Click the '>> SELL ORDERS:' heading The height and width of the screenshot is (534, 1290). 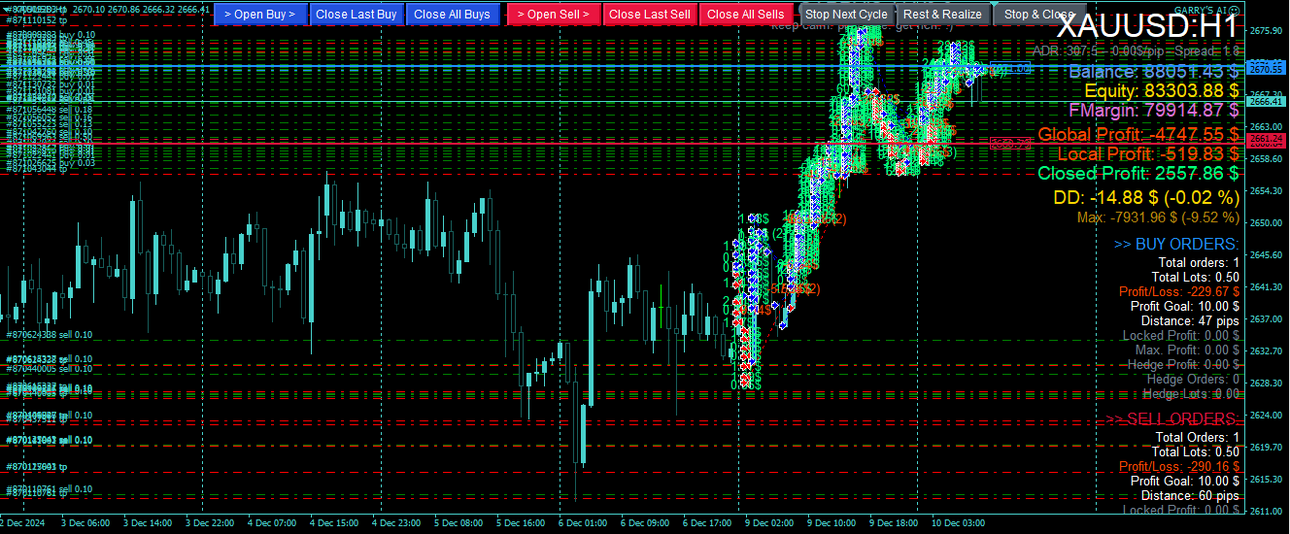(1172, 418)
